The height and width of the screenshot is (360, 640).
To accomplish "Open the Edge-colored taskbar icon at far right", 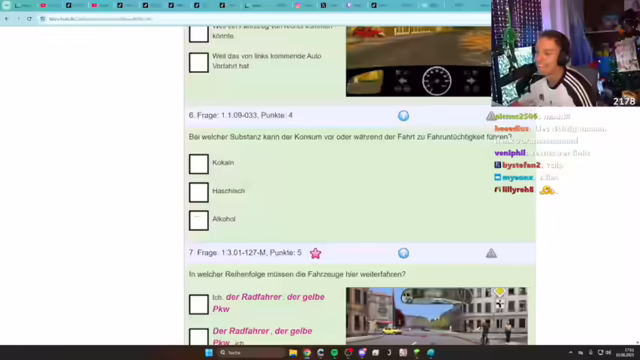I will (431, 353).
